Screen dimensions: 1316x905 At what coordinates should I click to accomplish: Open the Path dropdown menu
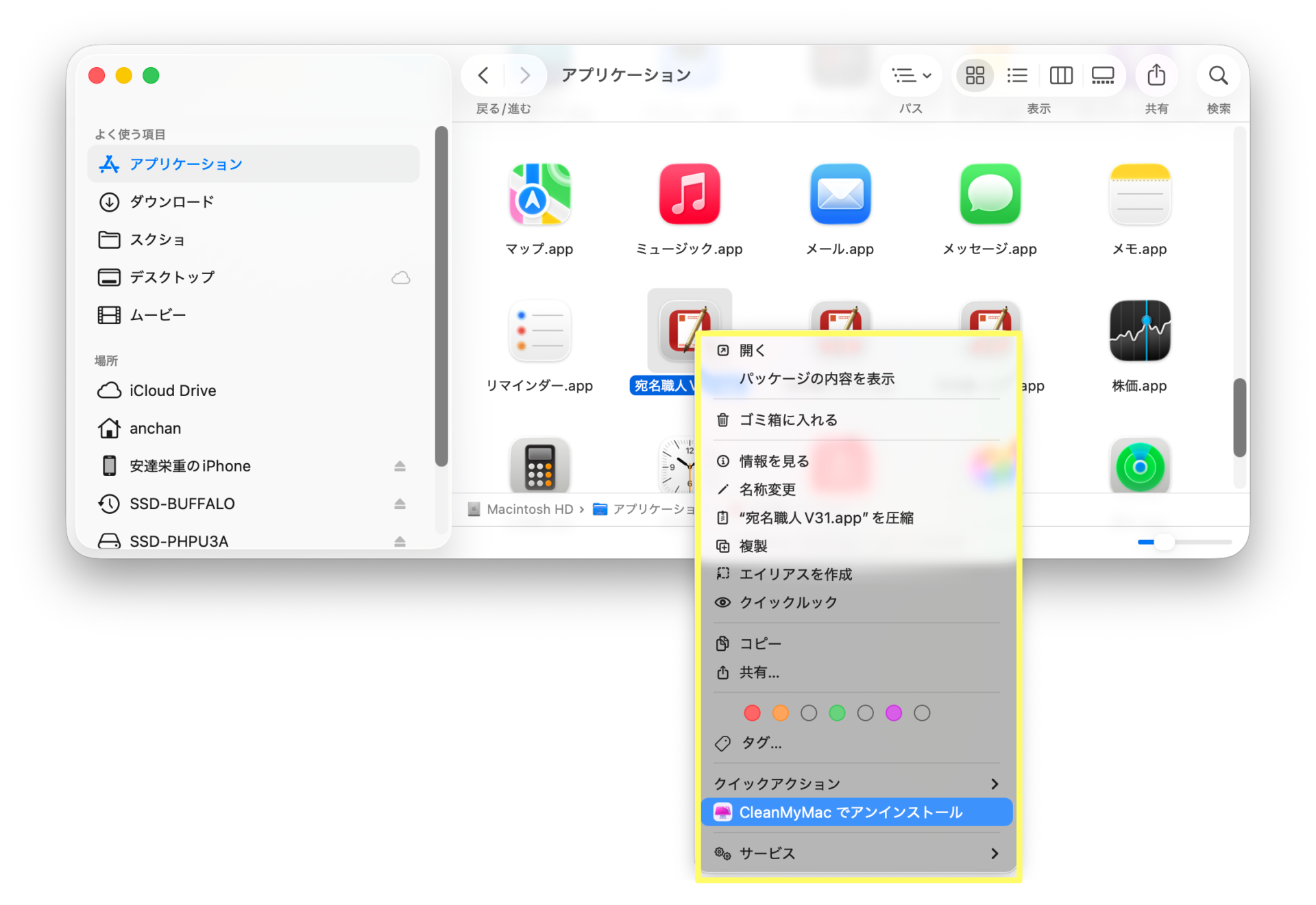click(911, 75)
